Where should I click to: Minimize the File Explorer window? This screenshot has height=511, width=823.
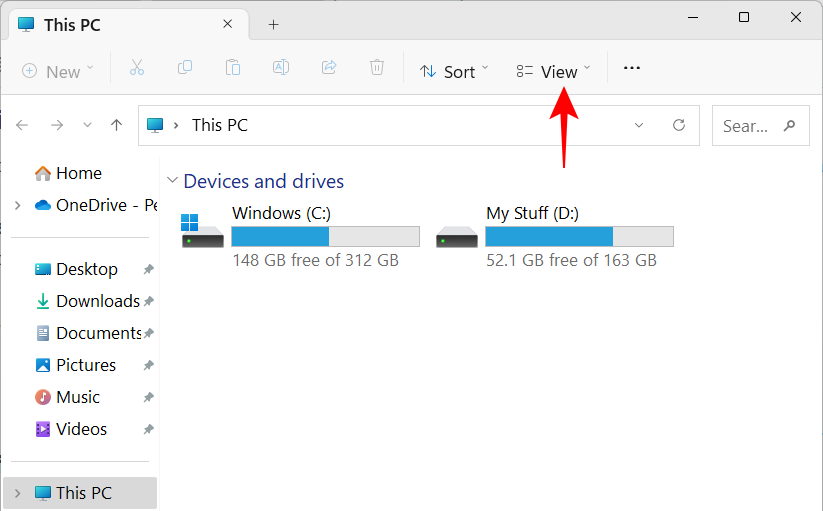click(693, 17)
